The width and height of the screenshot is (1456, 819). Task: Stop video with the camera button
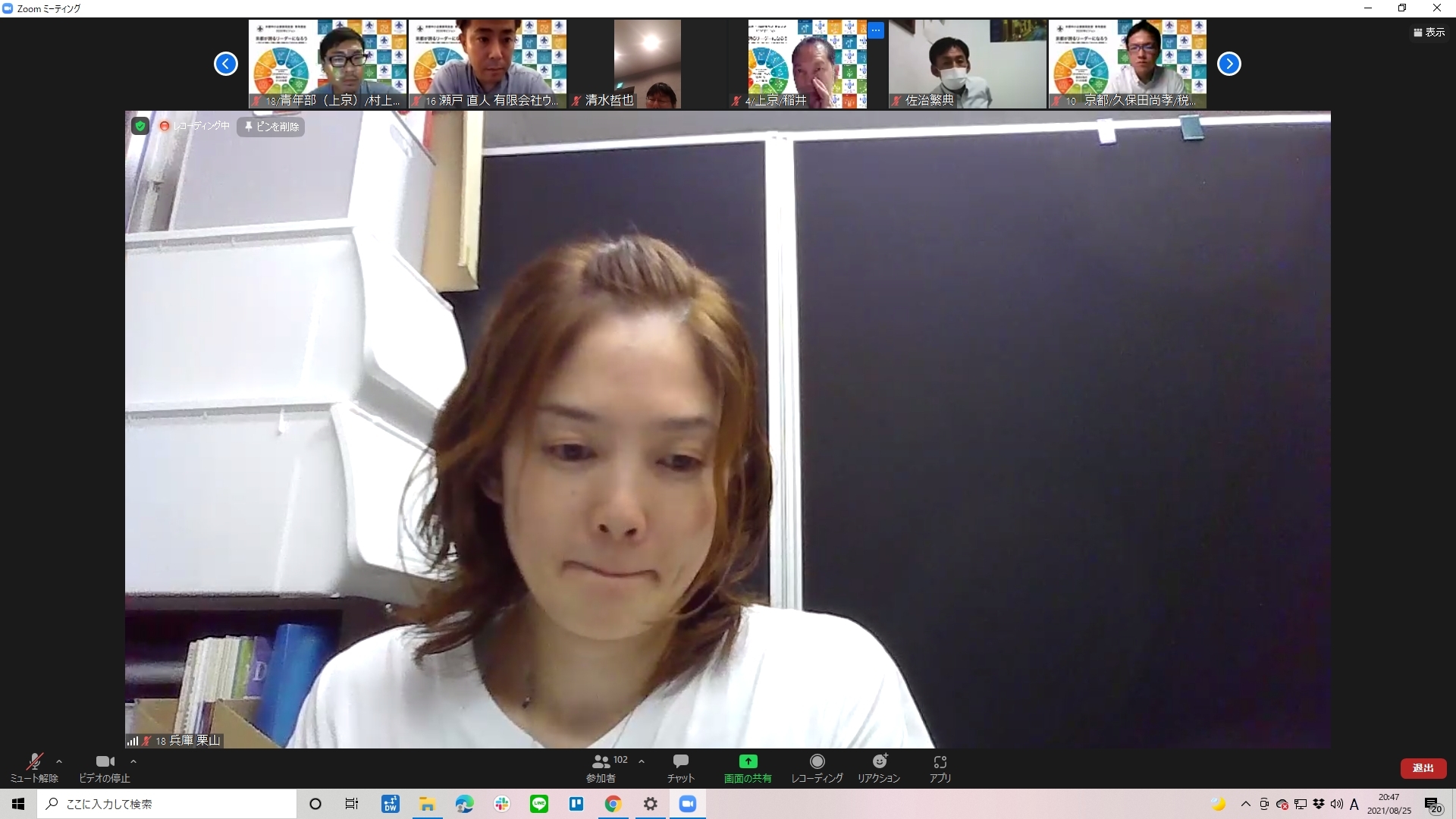(x=105, y=767)
